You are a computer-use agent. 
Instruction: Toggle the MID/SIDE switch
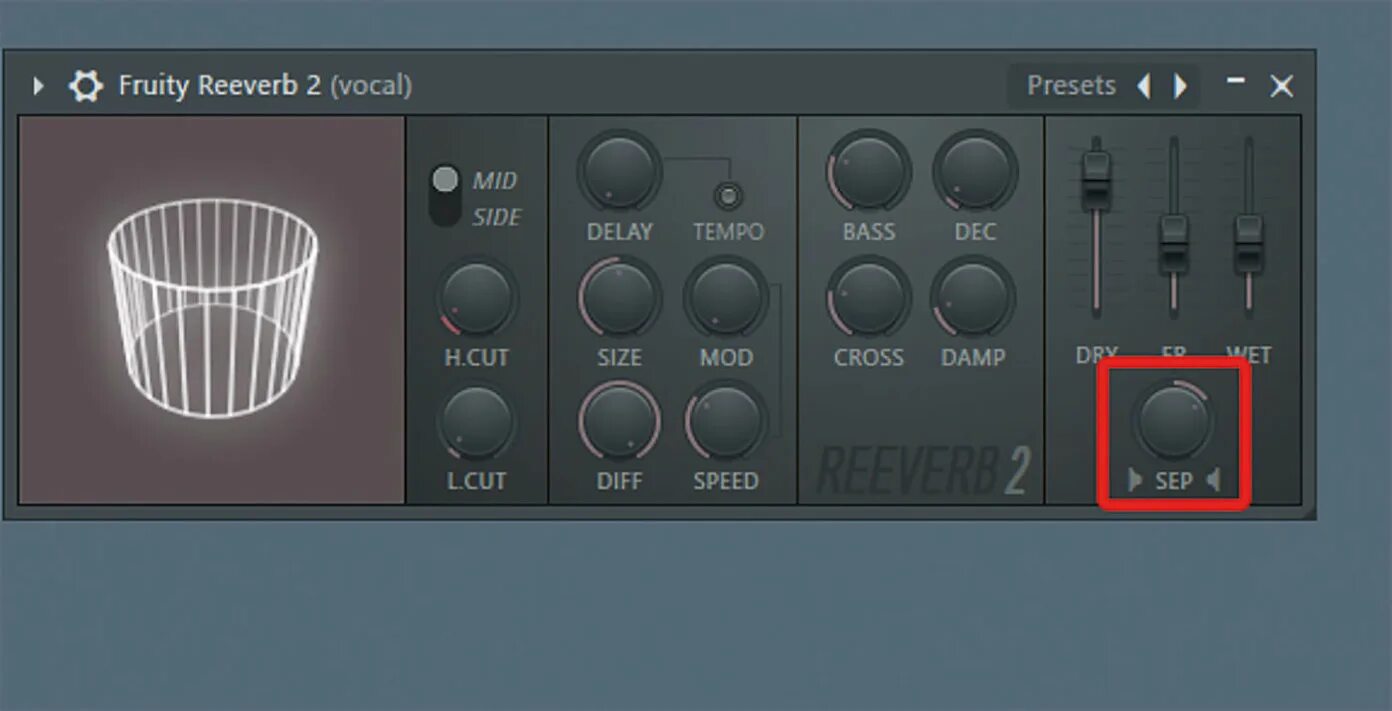click(x=445, y=195)
